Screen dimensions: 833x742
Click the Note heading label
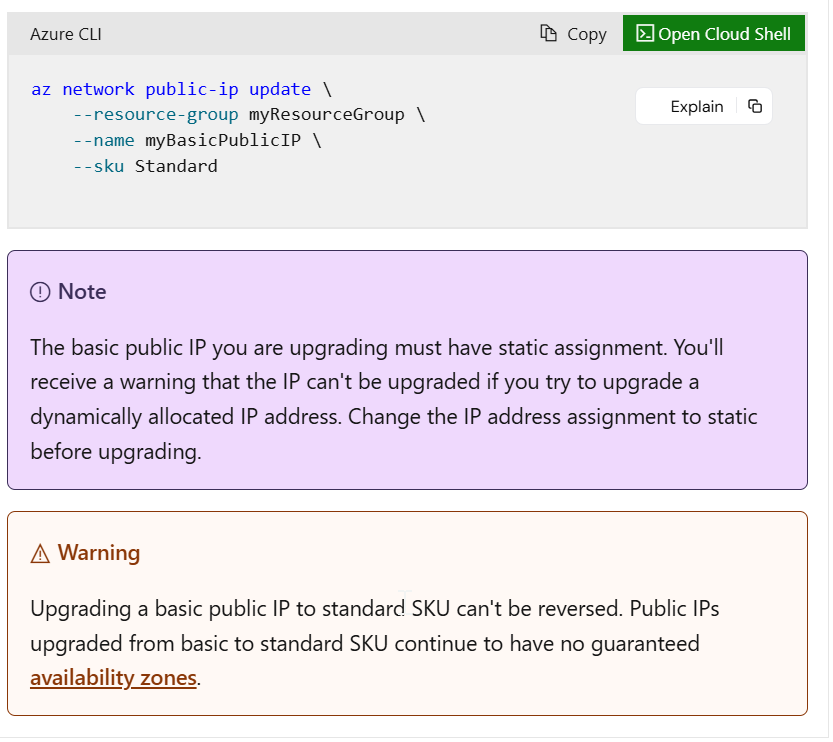click(x=80, y=291)
